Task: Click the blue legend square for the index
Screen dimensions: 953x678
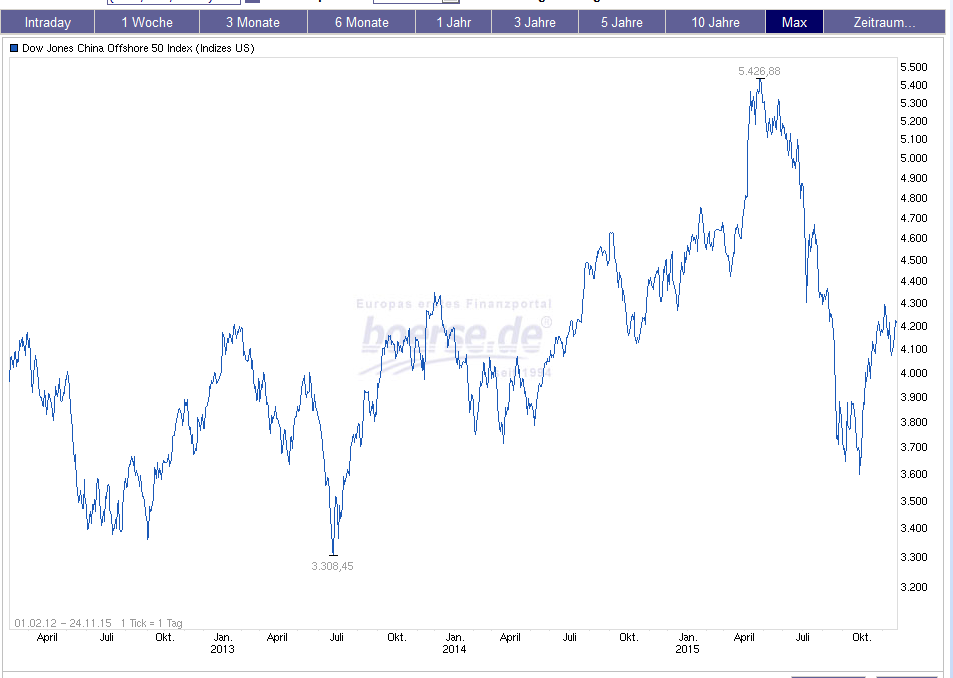Action: click(x=14, y=48)
